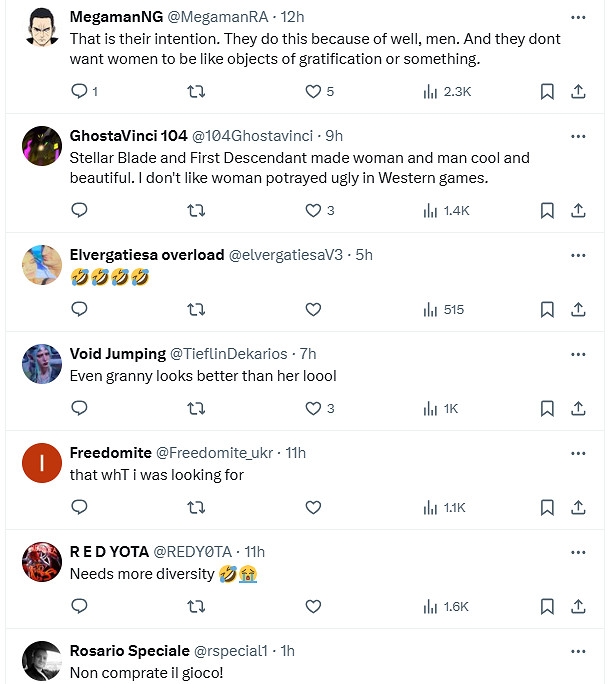Click GhostaVinci 104's profile avatar
Screen dimensions: 609x684
(x=42, y=146)
